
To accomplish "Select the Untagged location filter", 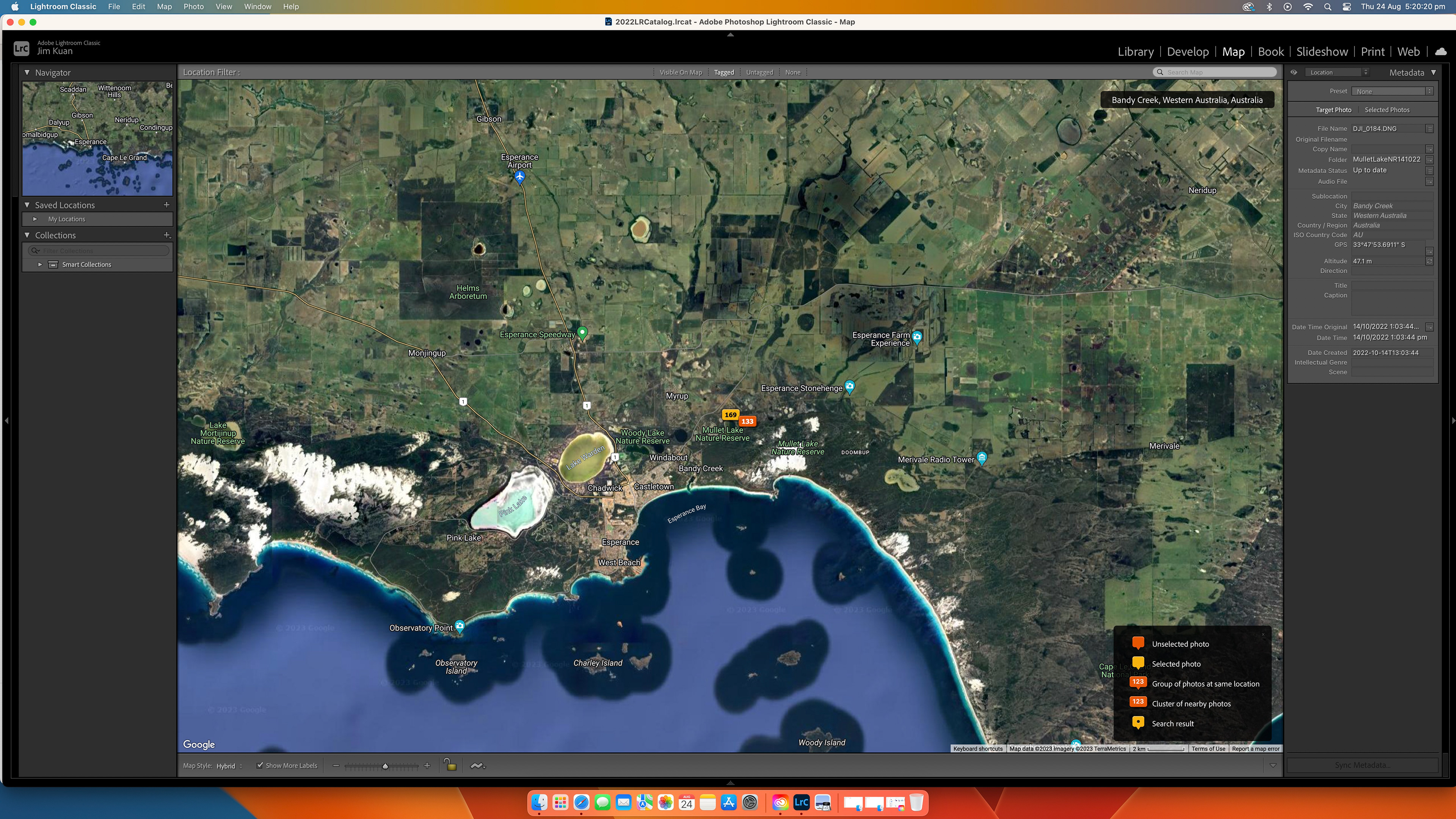I will (759, 72).
